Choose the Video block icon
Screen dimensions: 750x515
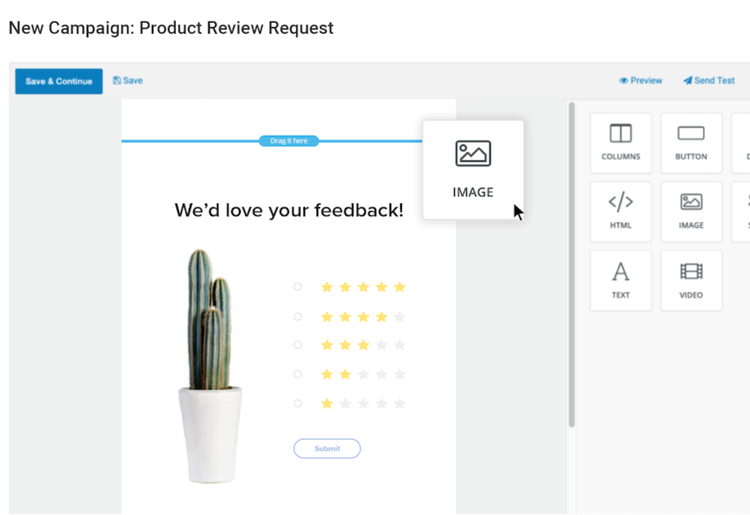coord(691,280)
